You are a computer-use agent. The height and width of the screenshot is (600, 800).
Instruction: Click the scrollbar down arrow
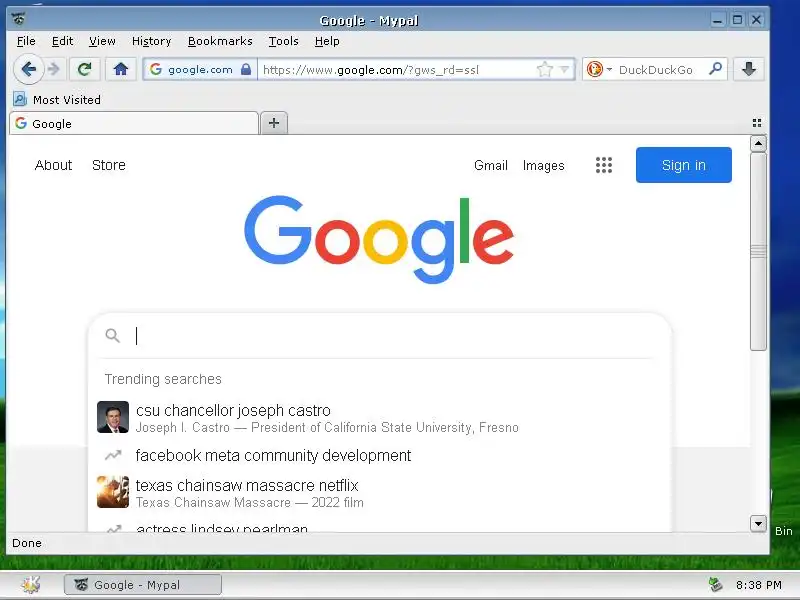click(758, 523)
